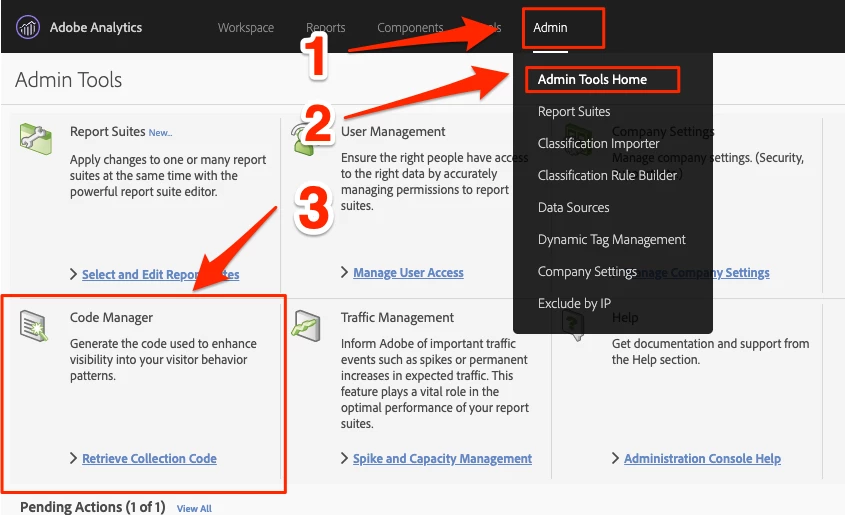Open the Workspace menu
Viewport: 845px width, 515px height.
point(246,27)
